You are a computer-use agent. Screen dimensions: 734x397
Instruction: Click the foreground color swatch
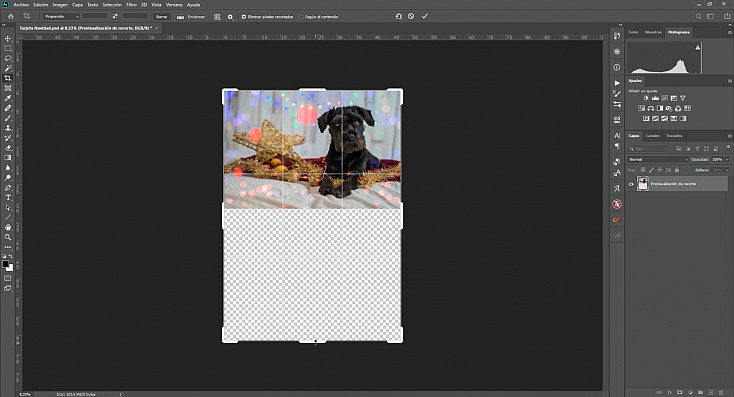(6, 265)
